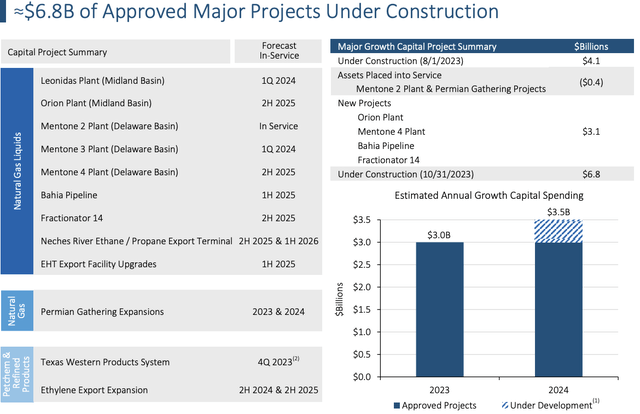
Task: Click the slide title about $6.8B approved projects
Action: click(x=256, y=11)
